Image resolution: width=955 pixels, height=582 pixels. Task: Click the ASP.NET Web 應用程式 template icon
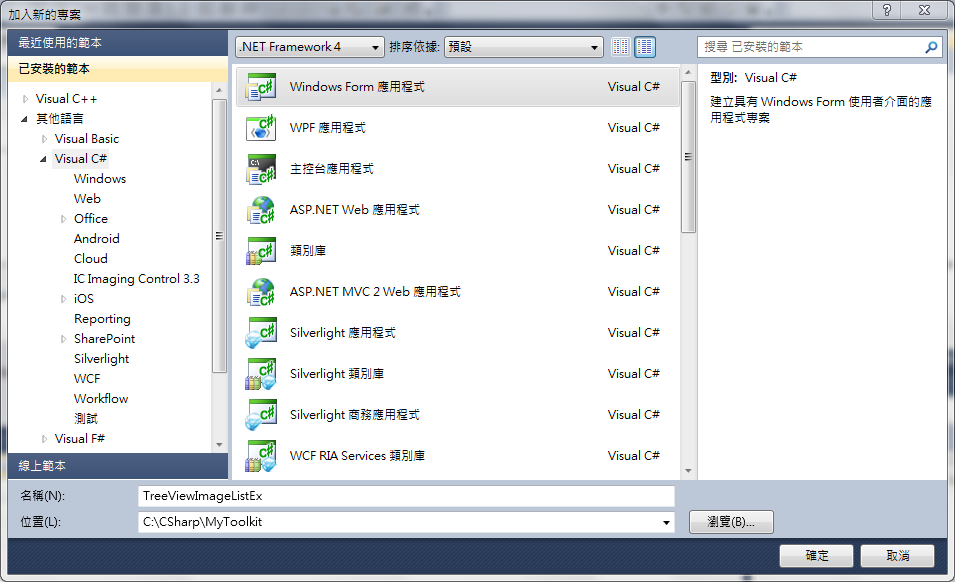261,210
